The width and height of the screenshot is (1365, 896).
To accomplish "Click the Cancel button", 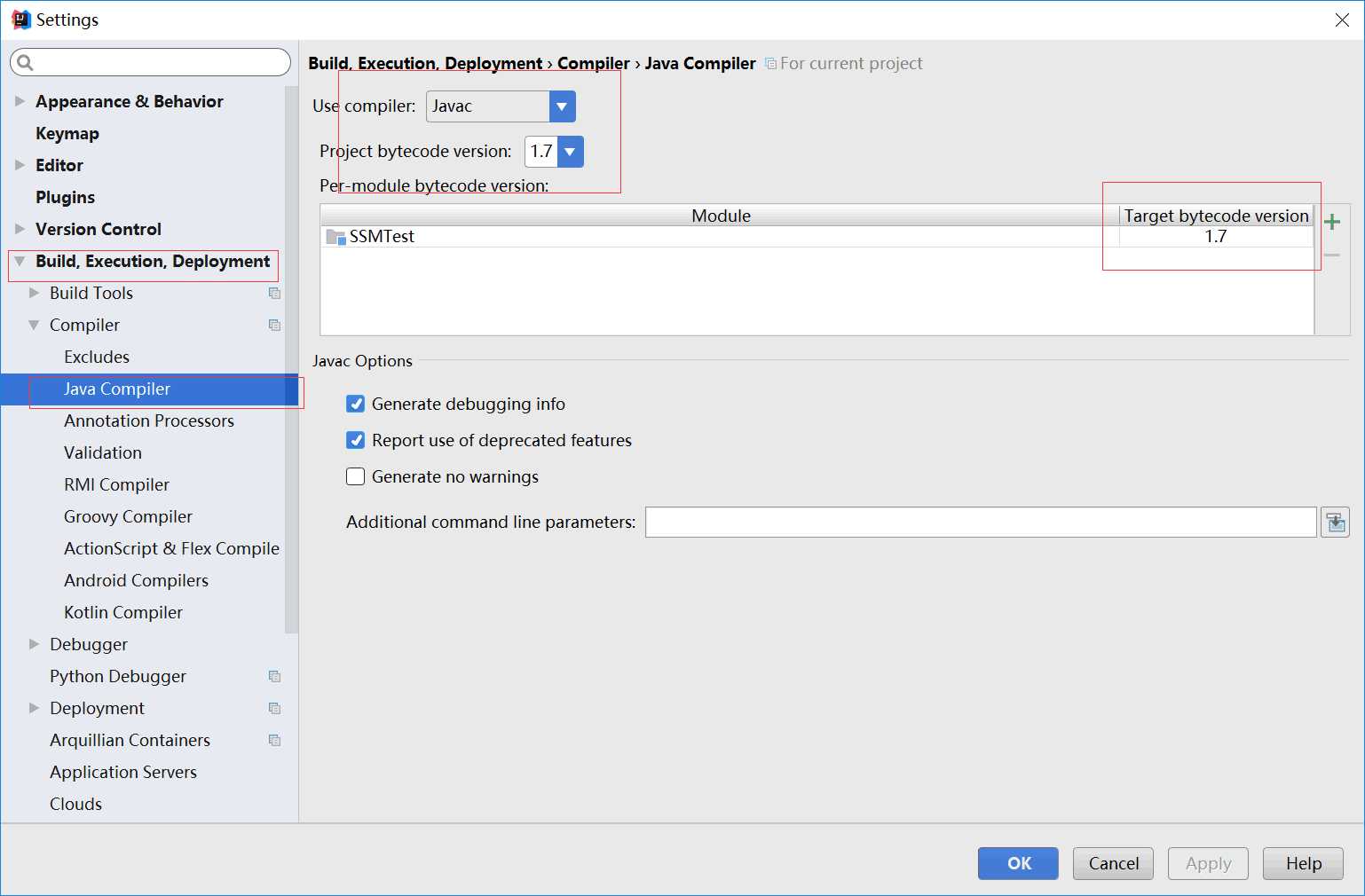I will (x=1113, y=863).
